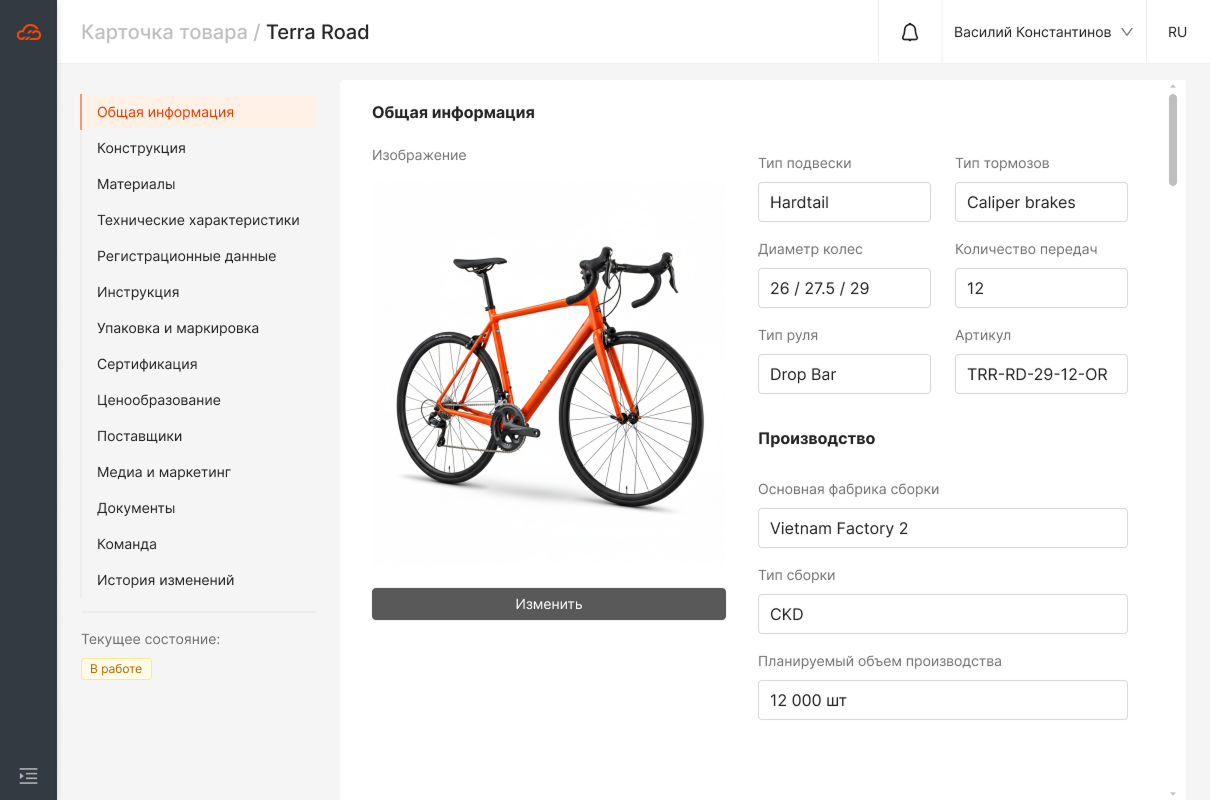Image resolution: width=1210 pixels, height=800 pixels.
Task: Click the Тип сборки CKD field
Action: click(942, 614)
